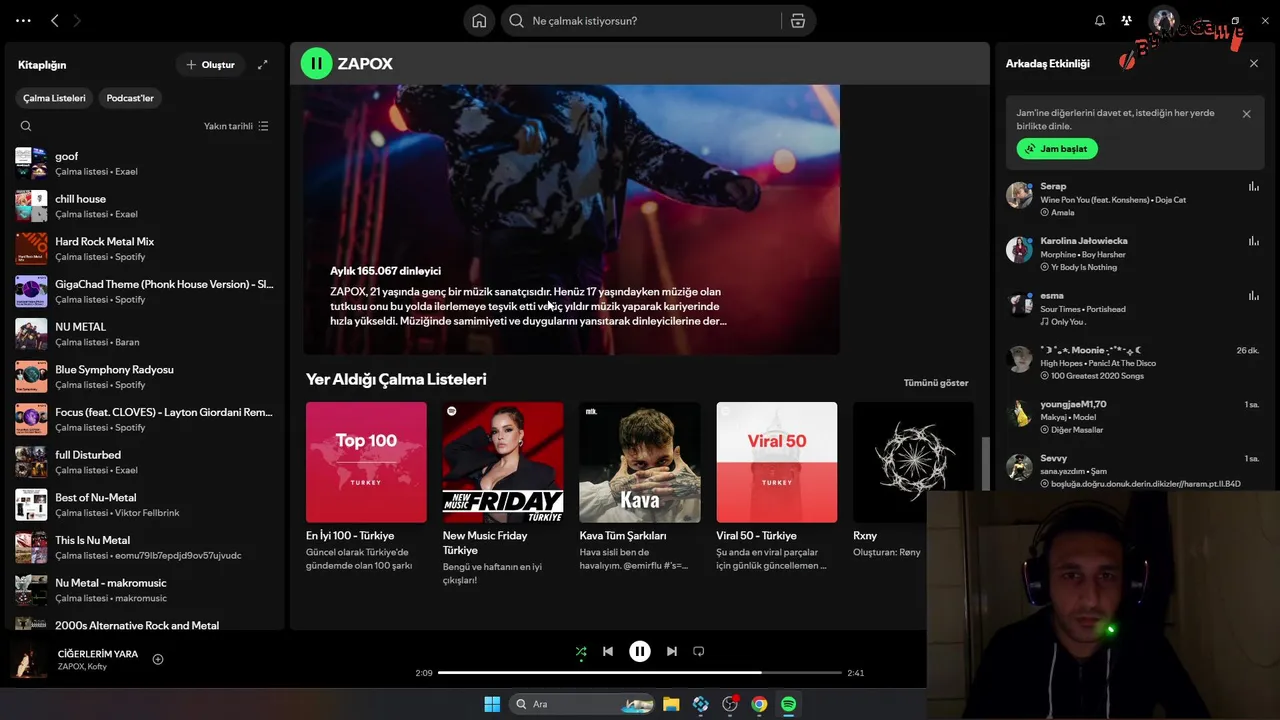1280x720 pixels.
Task: Open esma's 'Sour Times' activity
Action: (1134, 308)
